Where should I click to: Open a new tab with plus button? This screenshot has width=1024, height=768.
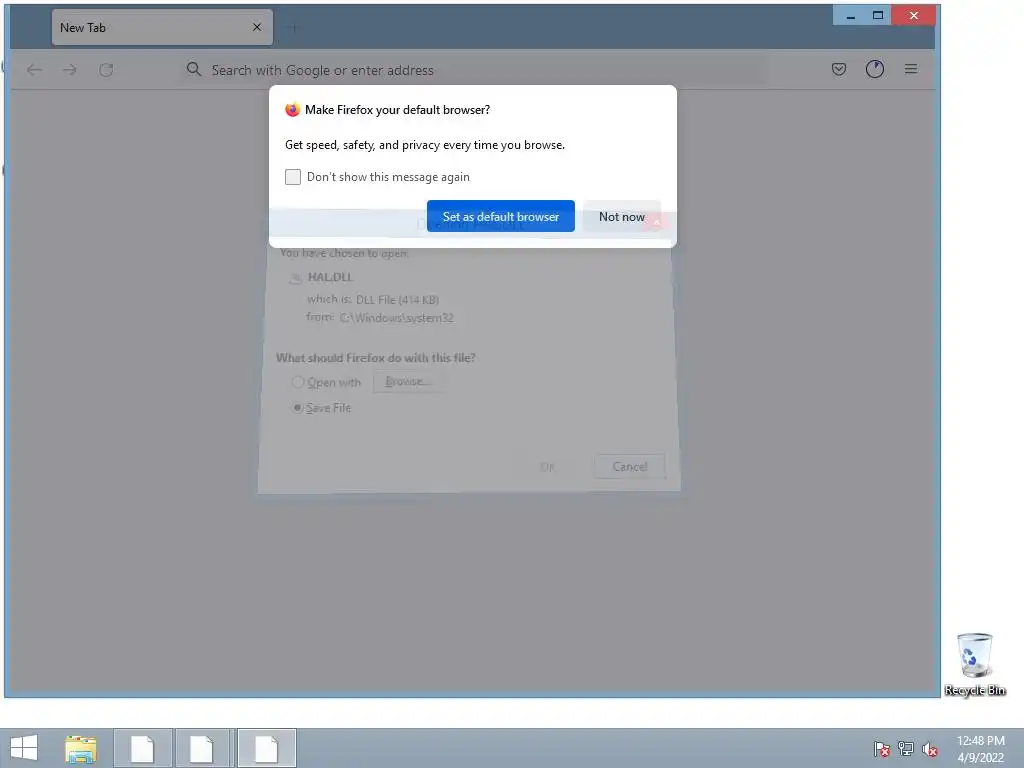pos(294,27)
